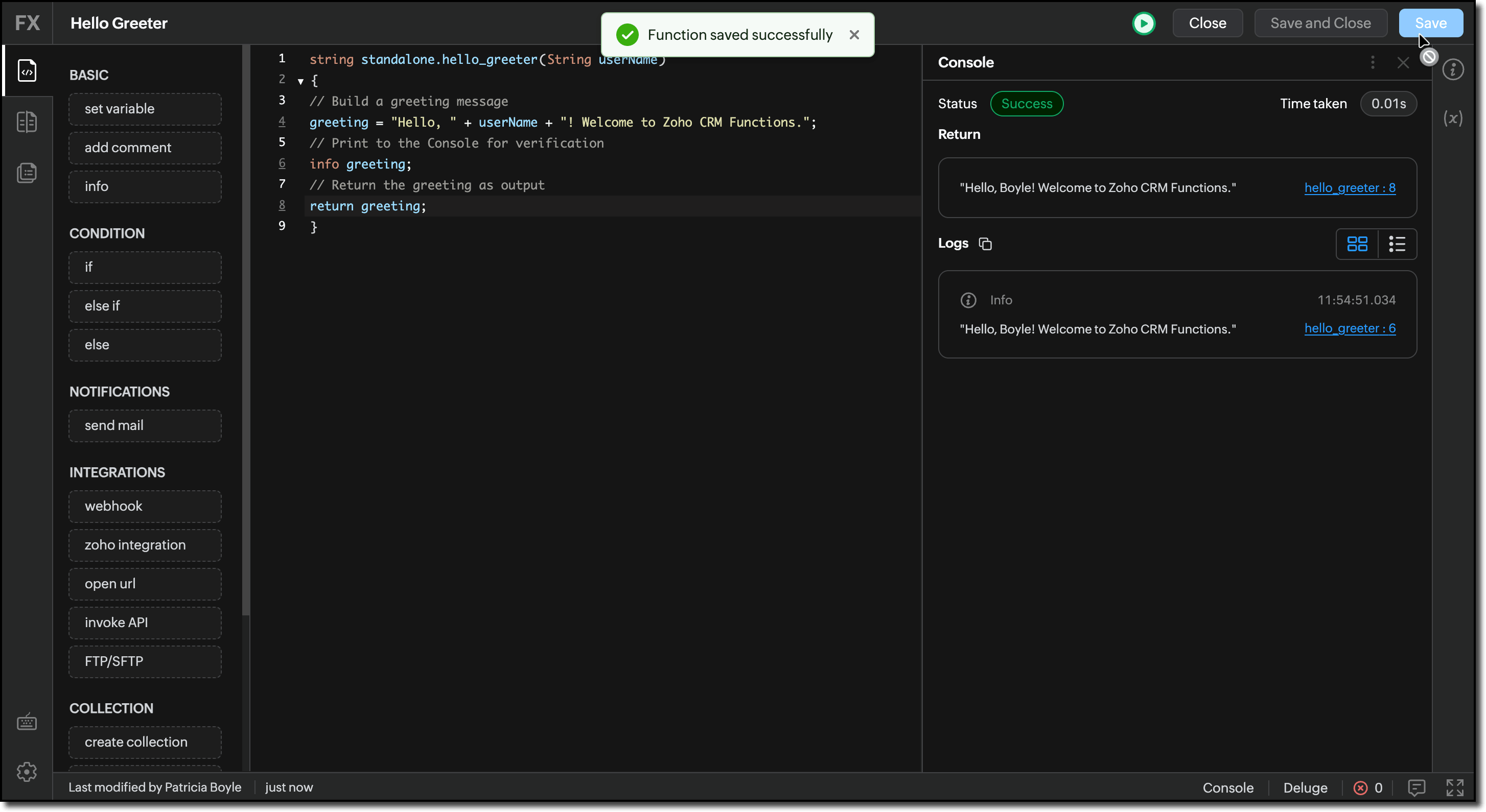The height and width of the screenshot is (812, 1486).
Task: Click the FX logo icon
Action: [x=27, y=23]
